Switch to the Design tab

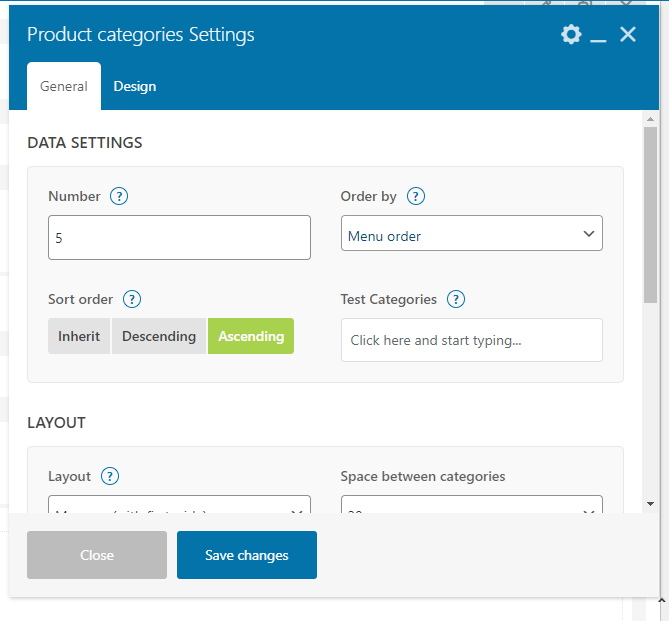[135, 86]
